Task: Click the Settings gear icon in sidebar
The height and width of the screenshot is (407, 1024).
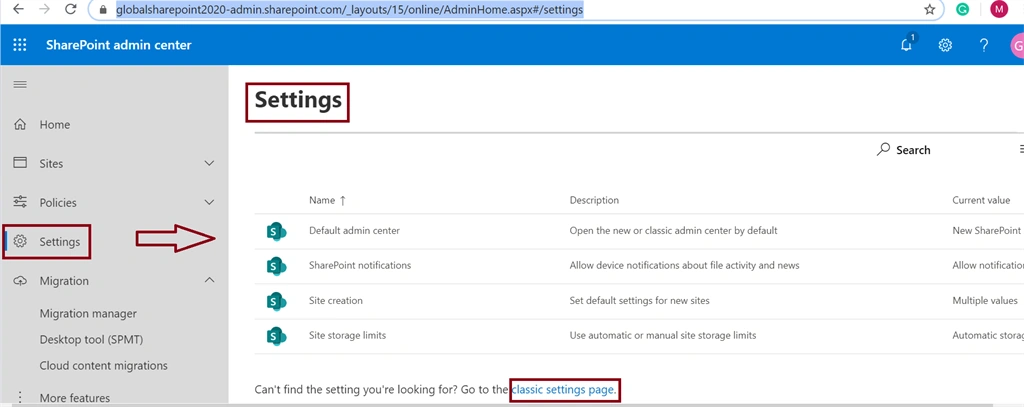Action: pos(20,241)
